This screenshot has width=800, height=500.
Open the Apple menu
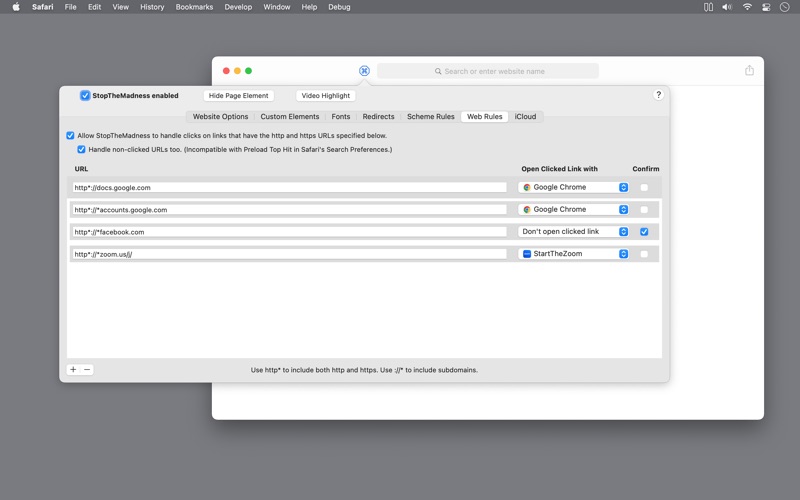coord(16,7)
